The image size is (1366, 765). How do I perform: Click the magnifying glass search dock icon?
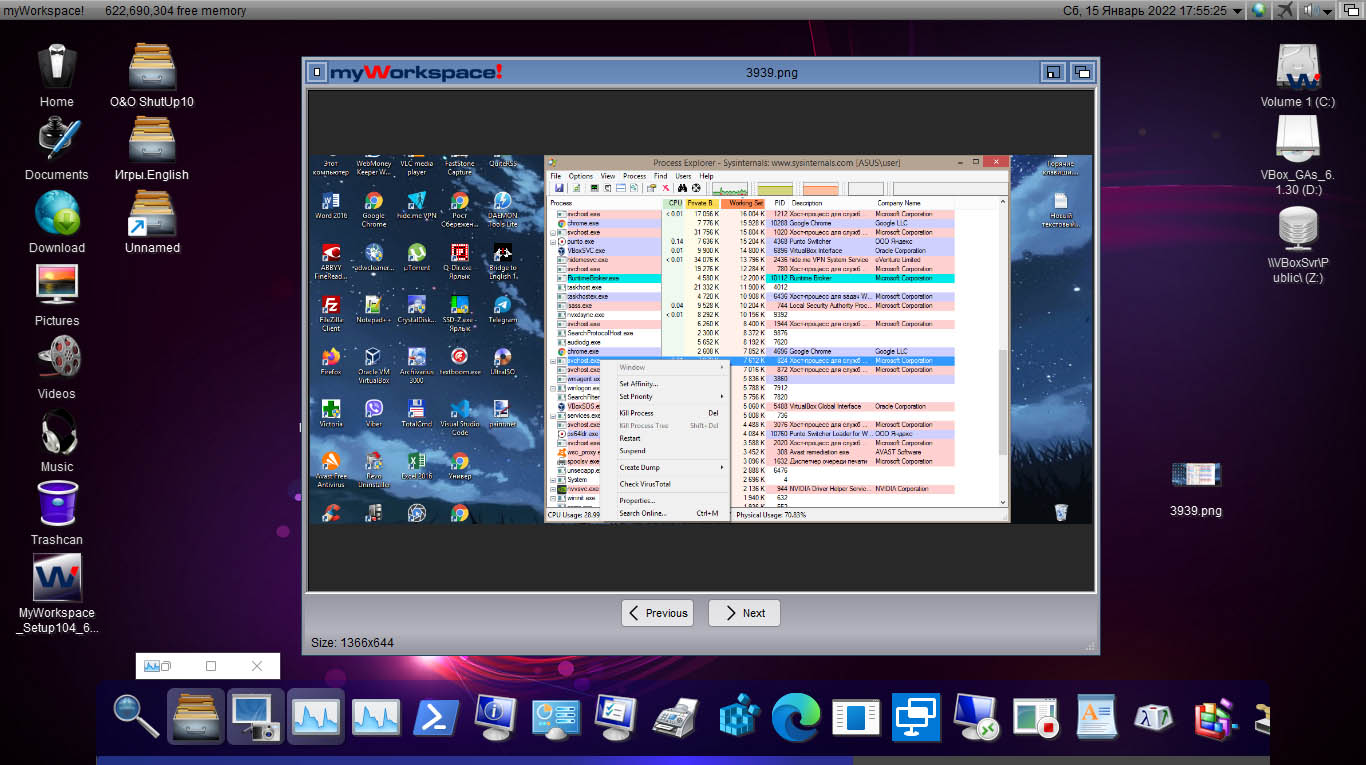pos(135,717)
